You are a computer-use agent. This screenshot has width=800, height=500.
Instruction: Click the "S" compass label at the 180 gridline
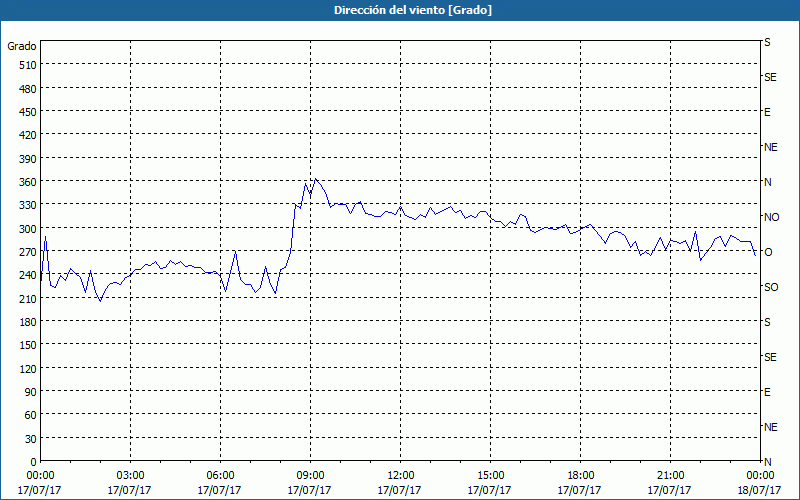[x=767, y=322]
